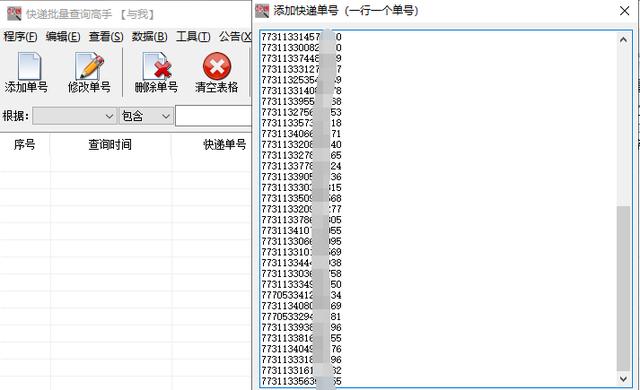Click the 序号 column header
The image size is (640, 390).
pyautogui.click(x=24, y=144)
